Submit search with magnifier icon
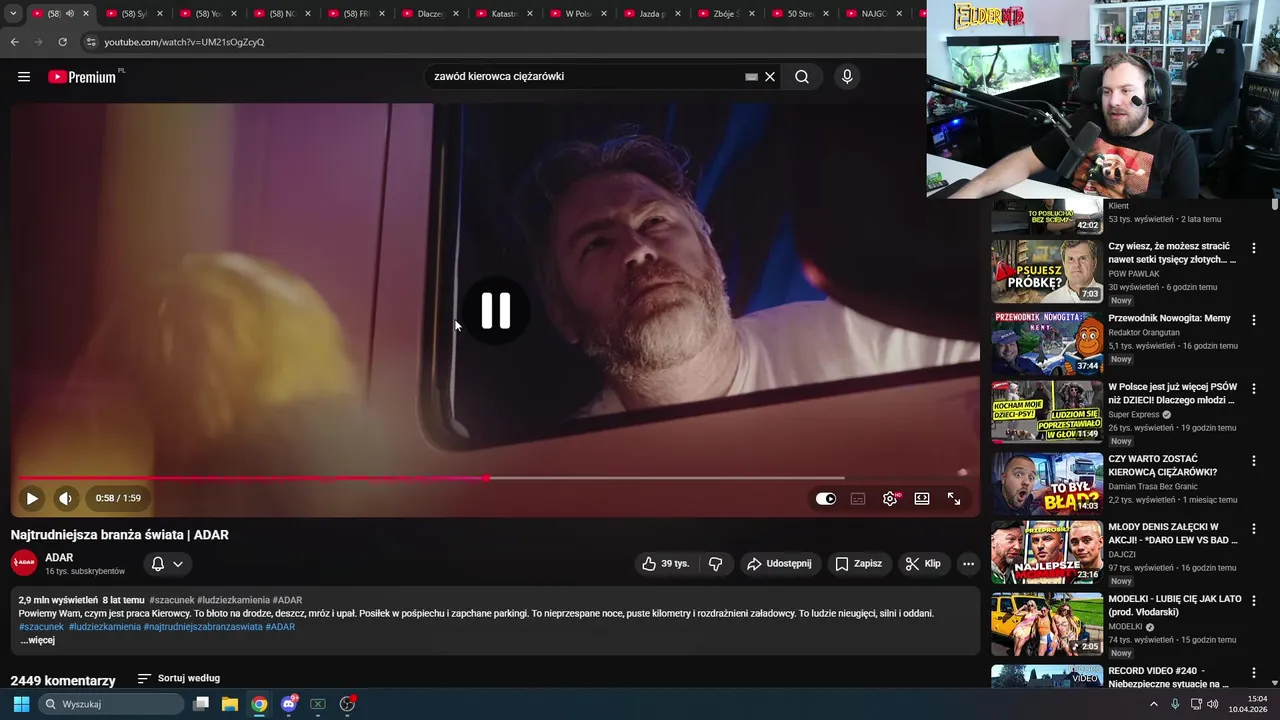The width and height of the screenshot is (1280, 720). [802, 77]
